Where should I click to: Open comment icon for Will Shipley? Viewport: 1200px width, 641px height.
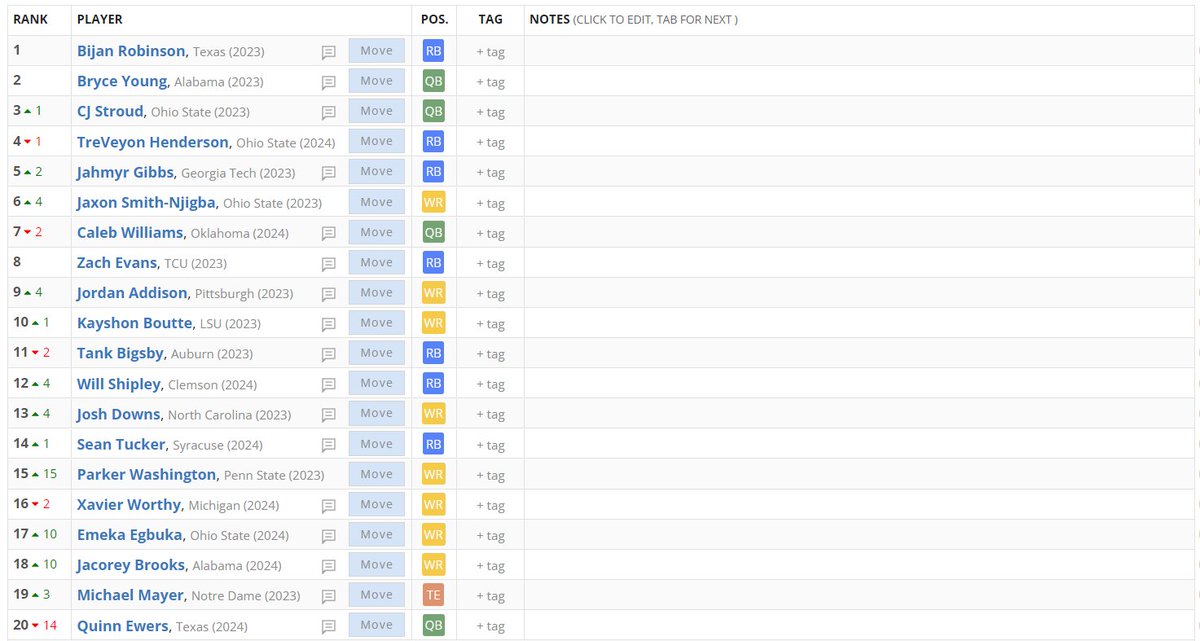click(329, 385)
